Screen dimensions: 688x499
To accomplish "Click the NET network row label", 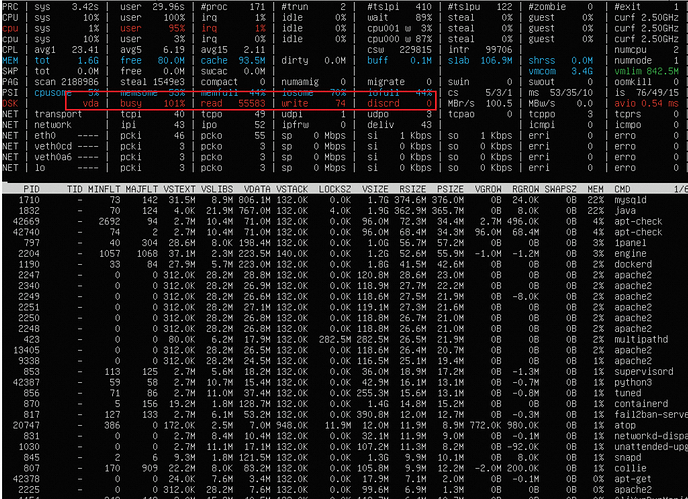I will [x=10, y=125].
